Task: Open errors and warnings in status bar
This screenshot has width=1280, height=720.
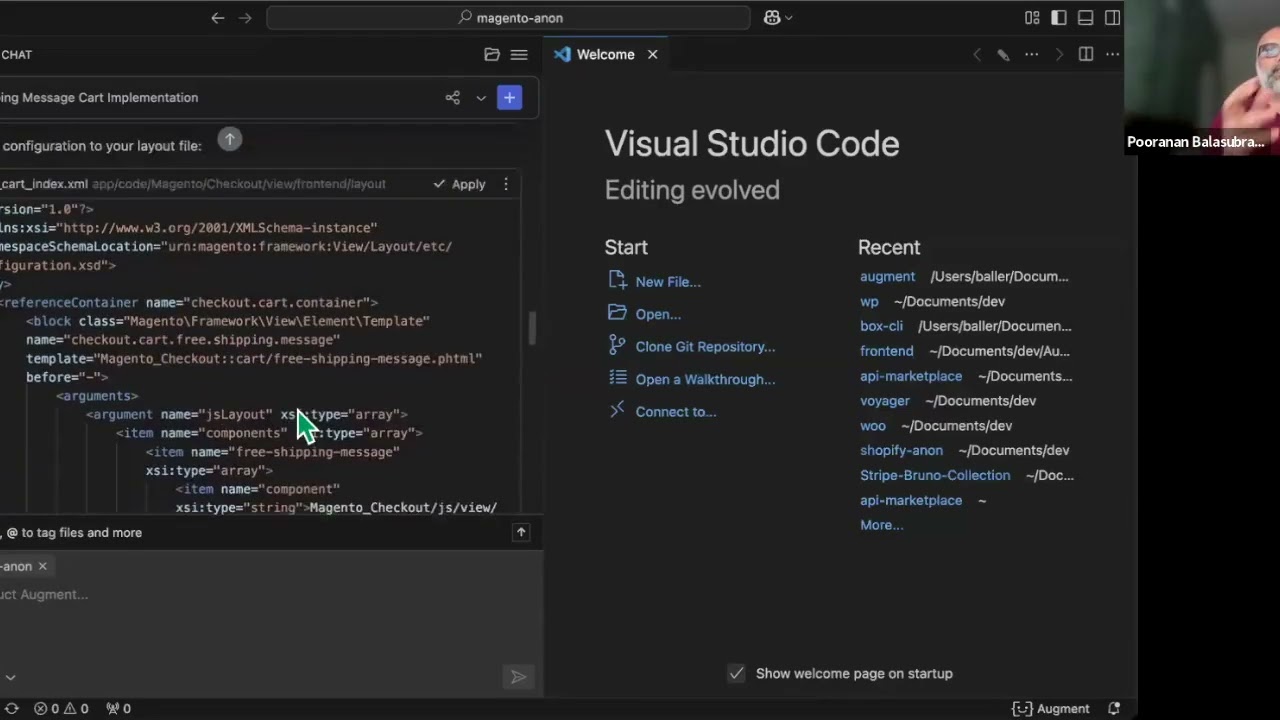Action: click(61, 708)
